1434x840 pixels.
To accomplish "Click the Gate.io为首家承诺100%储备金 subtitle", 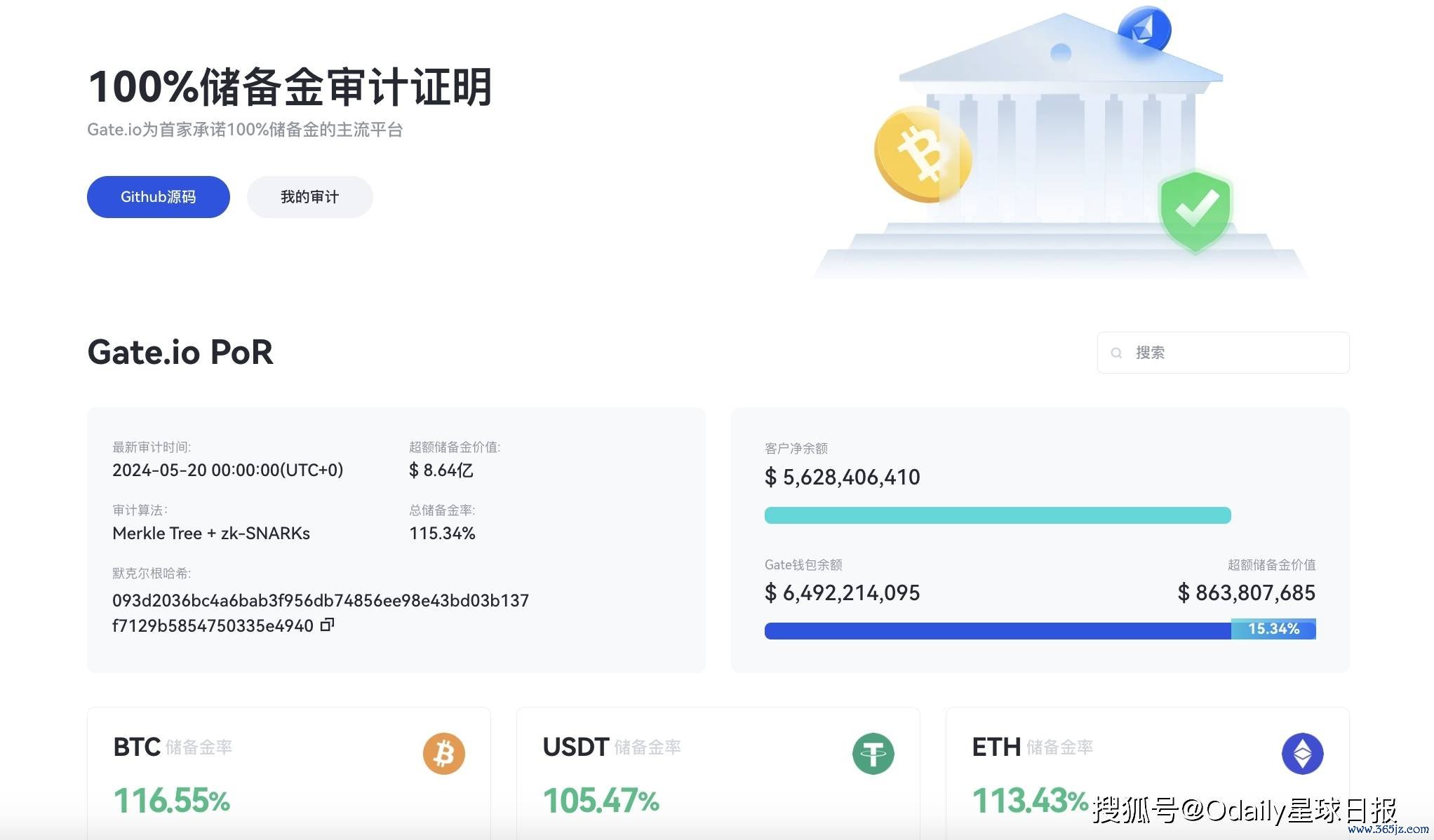I will click(245, 130).
